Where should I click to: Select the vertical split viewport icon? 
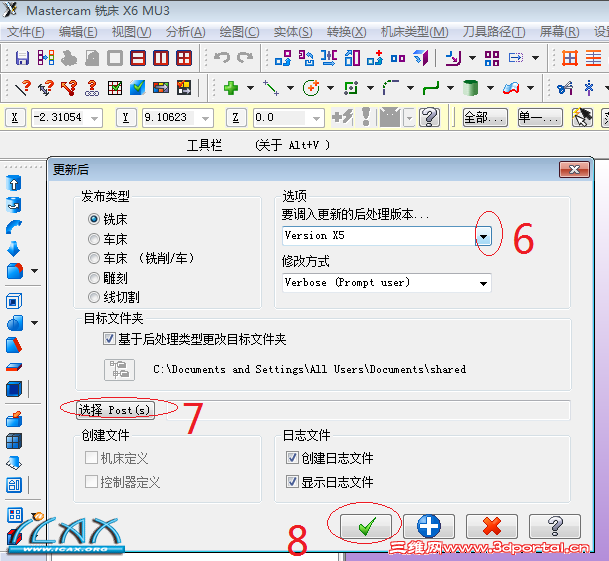161,58
